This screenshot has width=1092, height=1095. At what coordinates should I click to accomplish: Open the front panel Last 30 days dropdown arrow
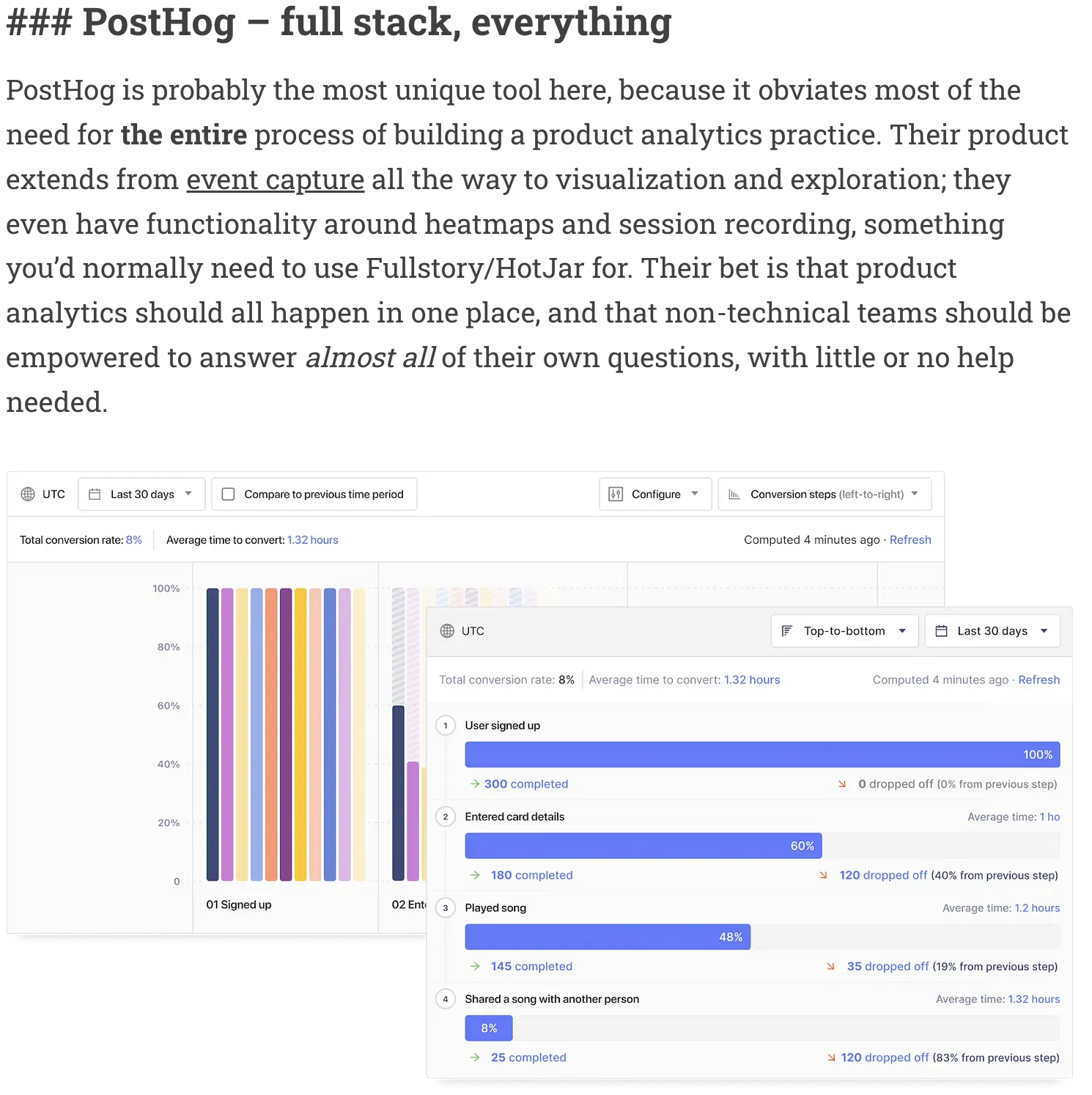(x=1044, y=631)
